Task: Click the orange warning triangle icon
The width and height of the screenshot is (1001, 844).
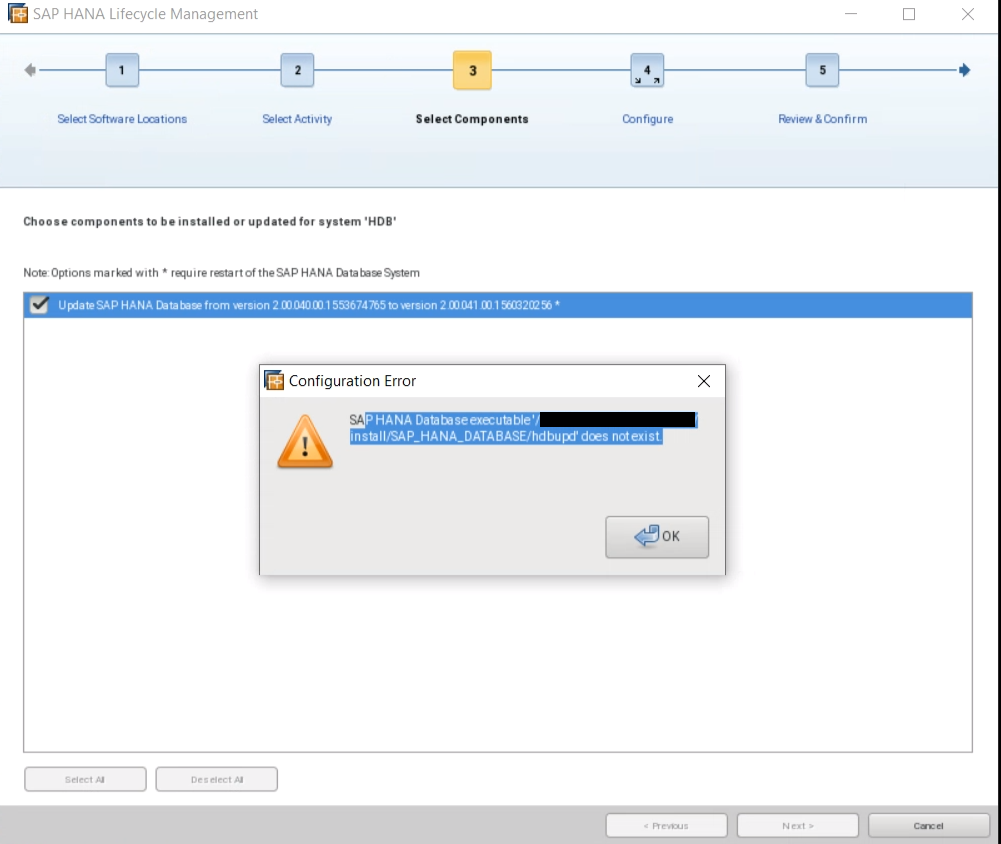Action: click(x=305, y=442)
